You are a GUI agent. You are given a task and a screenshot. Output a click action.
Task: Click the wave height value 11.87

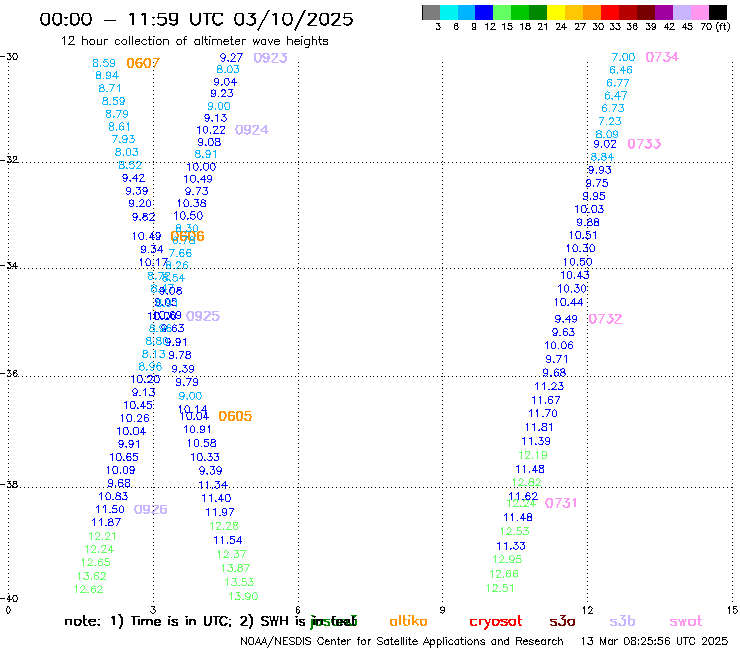tap(106, 523)
